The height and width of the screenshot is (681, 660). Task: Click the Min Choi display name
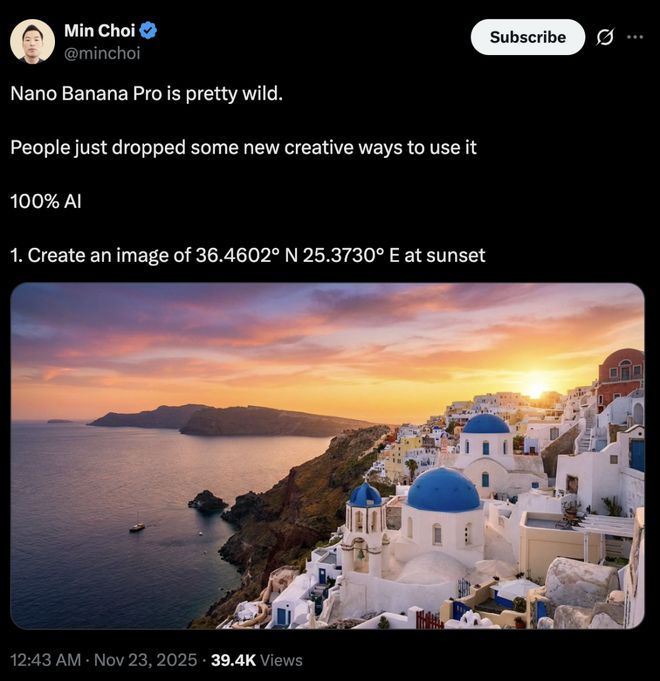click(x=99, y=31)
